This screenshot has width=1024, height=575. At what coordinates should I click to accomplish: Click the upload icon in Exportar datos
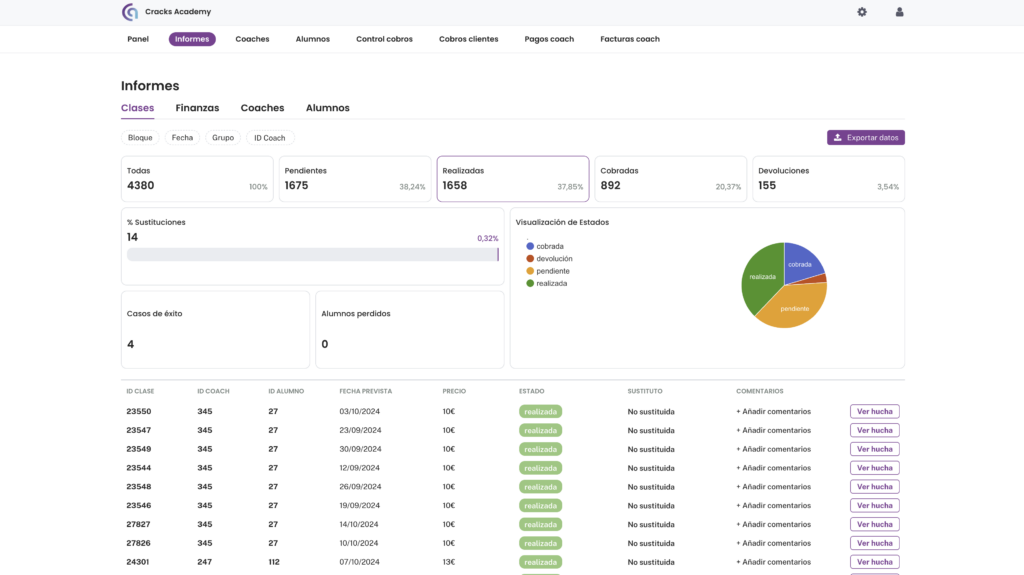coord(837,138)
